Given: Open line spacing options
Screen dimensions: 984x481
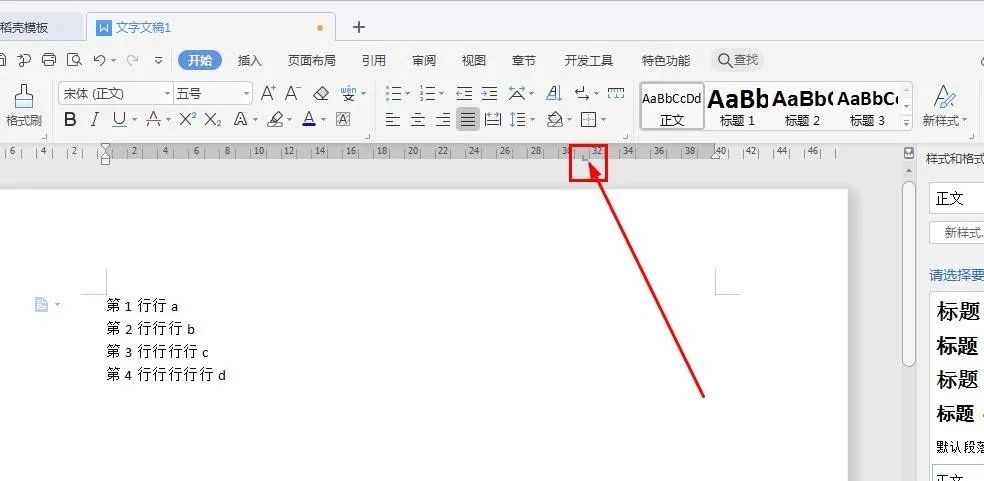Looking at the screenshot, I should 518,119.
